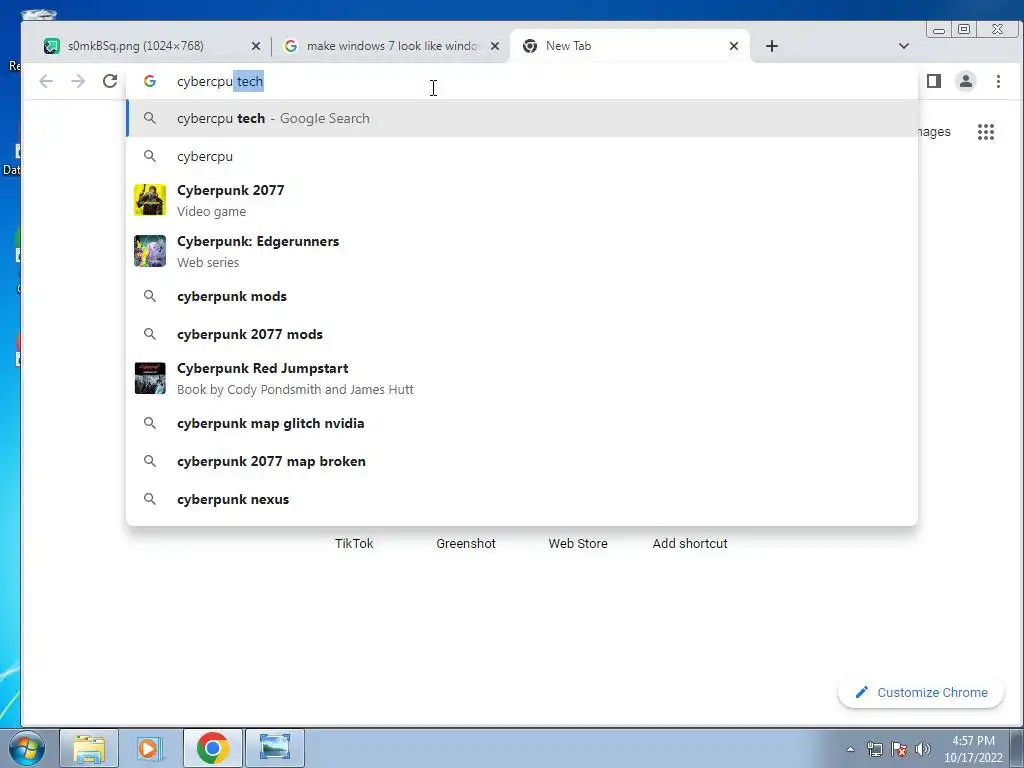Open Chrome side panel icon
The height and width of the screenshot is (768, 1024).
pos(934,81)
